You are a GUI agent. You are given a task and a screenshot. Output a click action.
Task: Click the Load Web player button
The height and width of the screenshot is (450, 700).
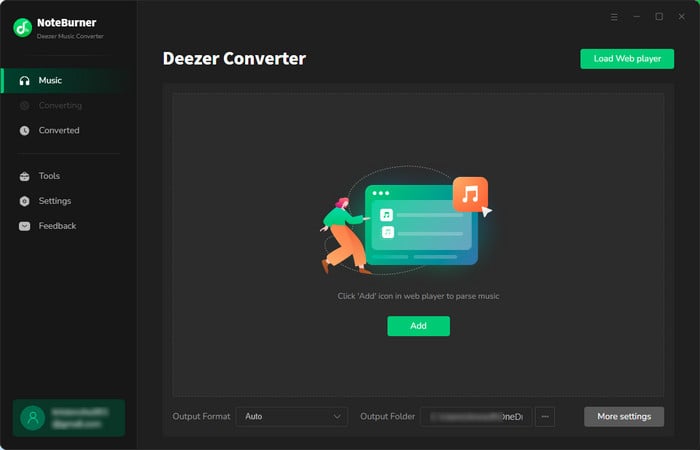click(x=627, y=59)
